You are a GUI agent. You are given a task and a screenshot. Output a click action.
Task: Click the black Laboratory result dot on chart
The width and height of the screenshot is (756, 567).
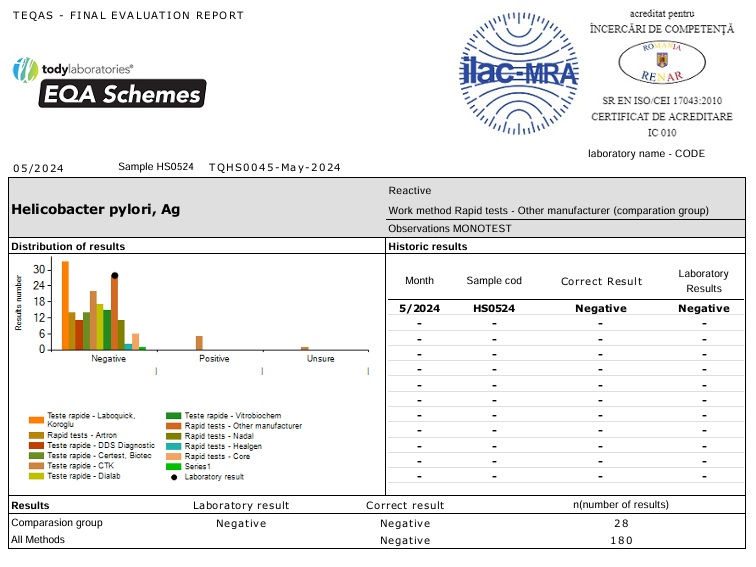(x=115, y=275)
